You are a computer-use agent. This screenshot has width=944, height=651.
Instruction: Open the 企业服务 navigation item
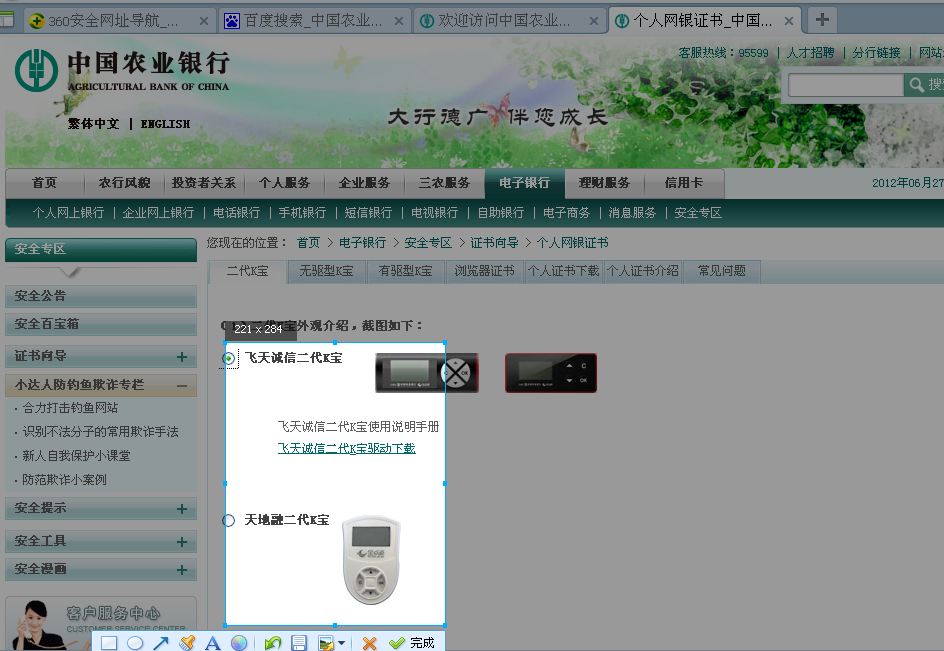pyautogui.click(x=364, y=183)
